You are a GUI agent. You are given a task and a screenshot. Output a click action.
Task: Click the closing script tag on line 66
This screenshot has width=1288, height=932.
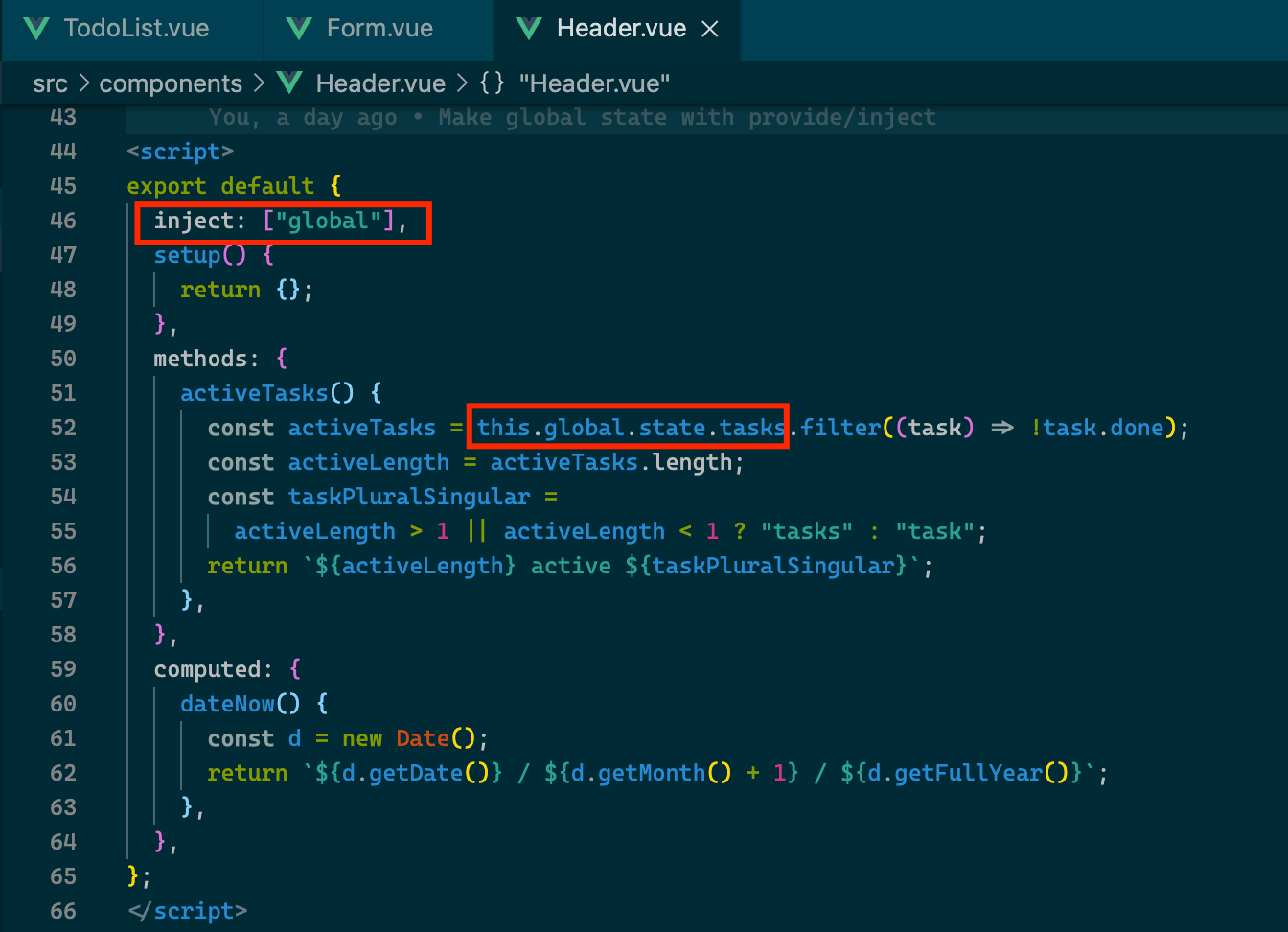[188, 911]
